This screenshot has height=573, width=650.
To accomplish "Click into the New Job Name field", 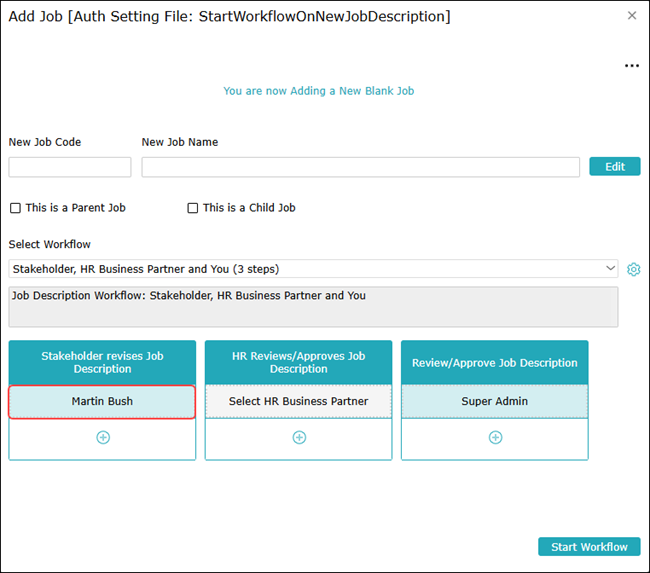I will coord(360,167).
